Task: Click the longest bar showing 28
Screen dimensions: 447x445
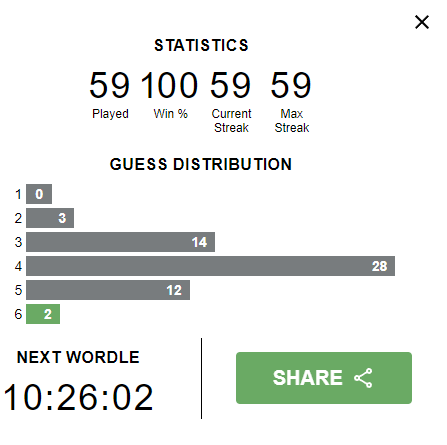Action: pos(210,266)
